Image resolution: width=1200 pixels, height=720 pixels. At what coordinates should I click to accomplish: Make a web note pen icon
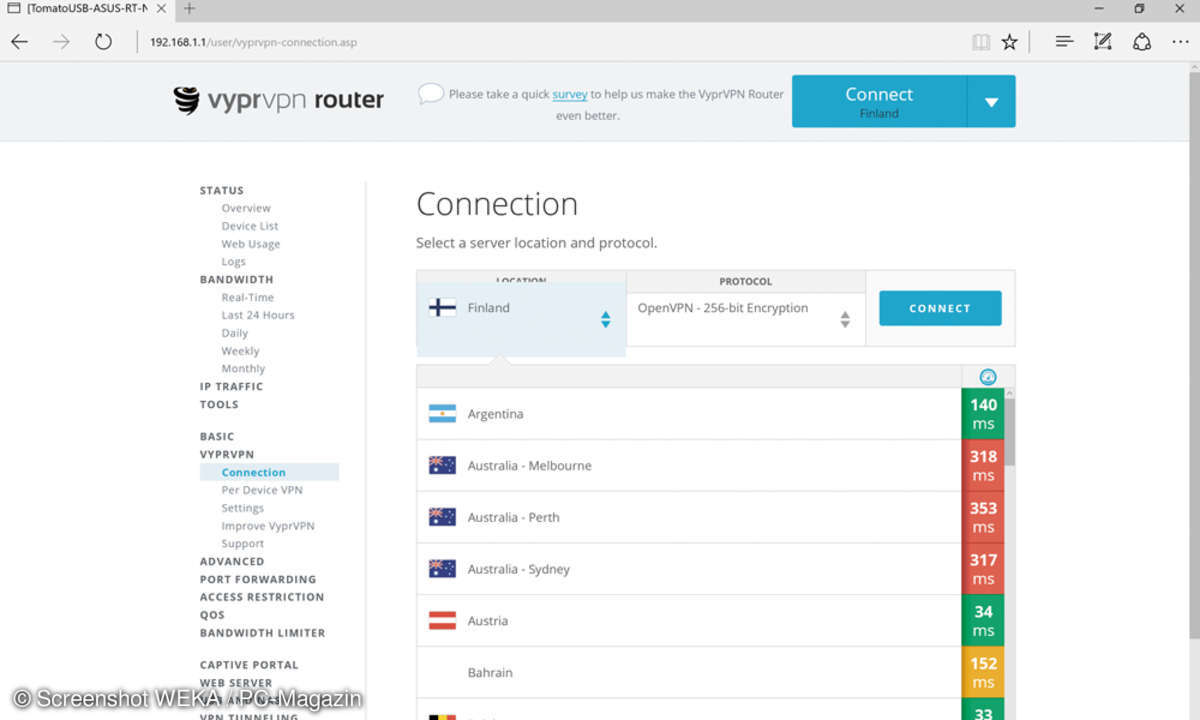click(1103, 42)
